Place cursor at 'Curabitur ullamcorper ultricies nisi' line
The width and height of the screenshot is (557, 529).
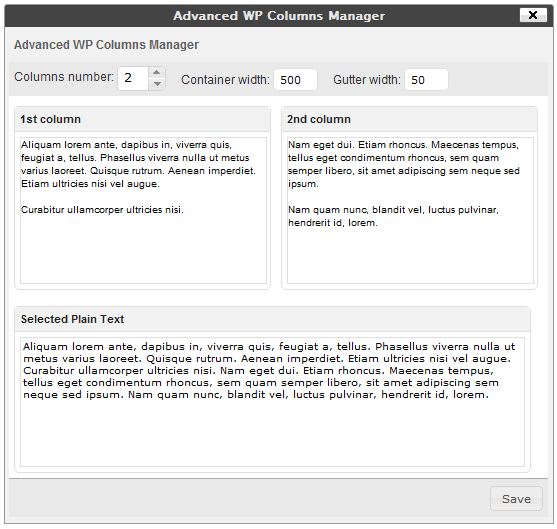(x=102, y=210)
